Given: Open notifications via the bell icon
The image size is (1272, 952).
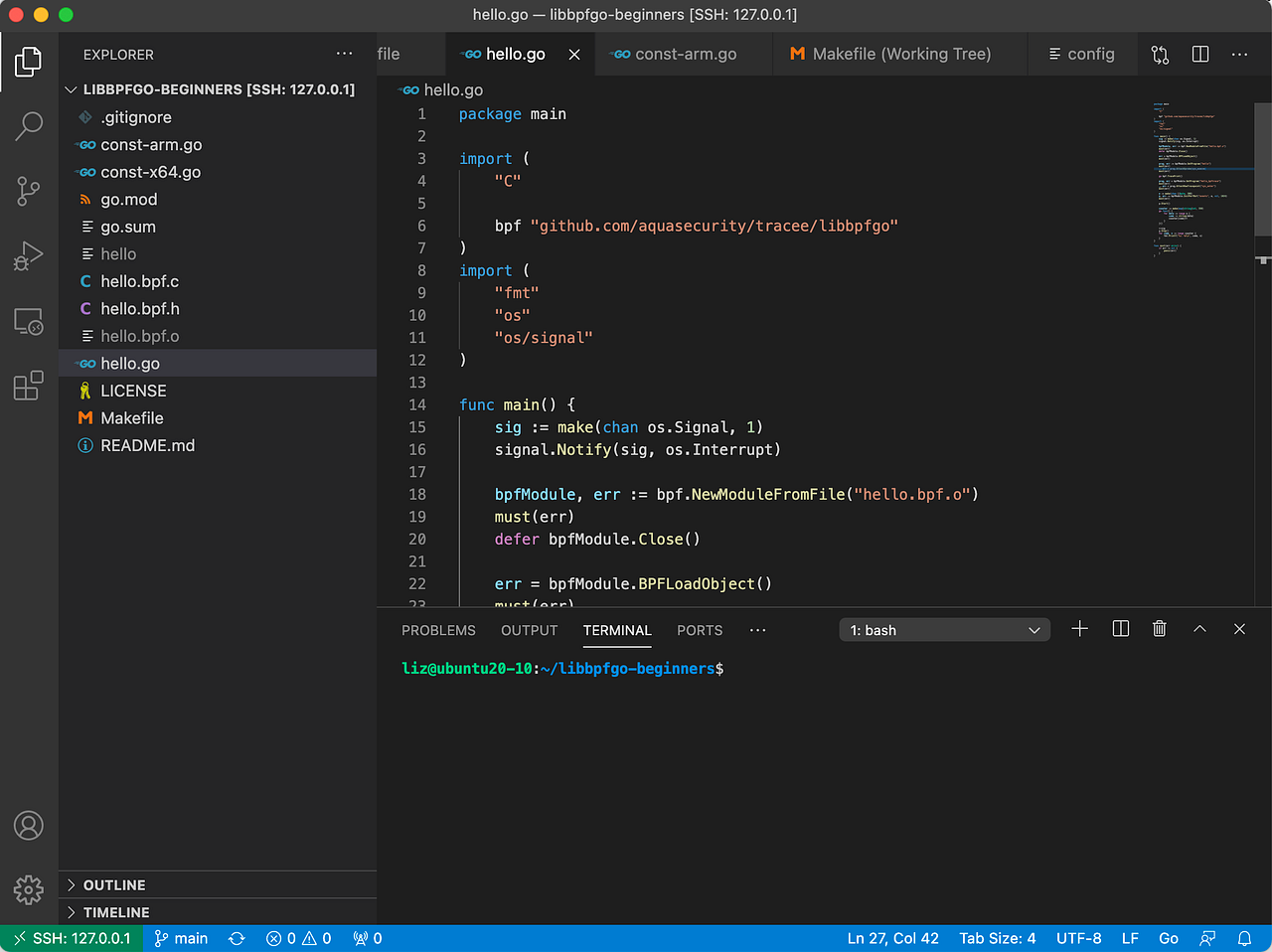Looking at the screenshot, I should pos(1245,937).
